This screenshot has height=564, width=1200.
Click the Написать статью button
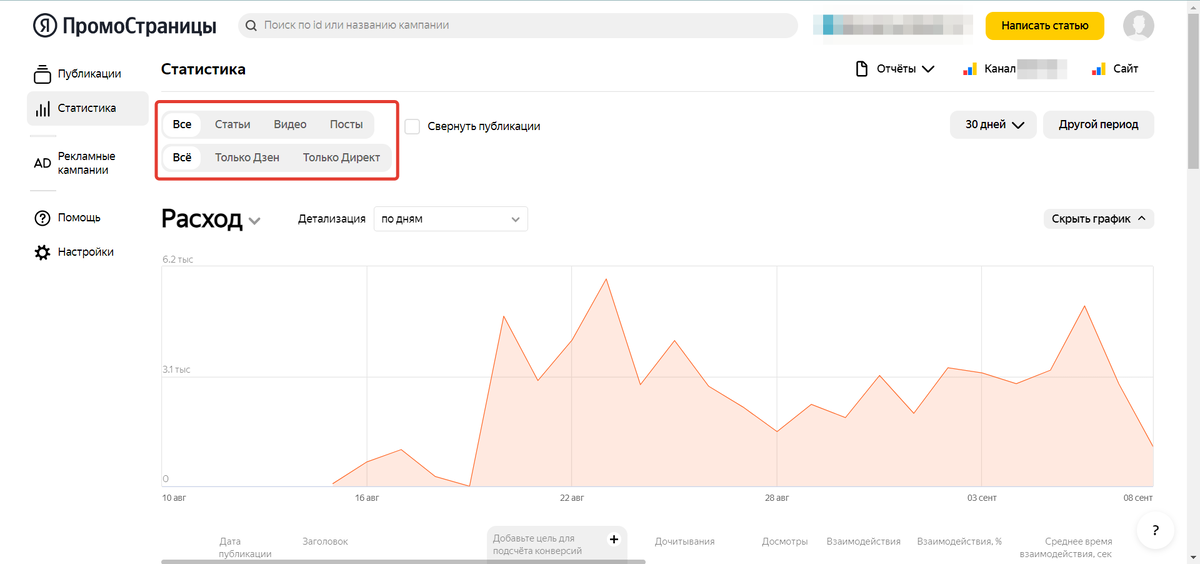1044,25
